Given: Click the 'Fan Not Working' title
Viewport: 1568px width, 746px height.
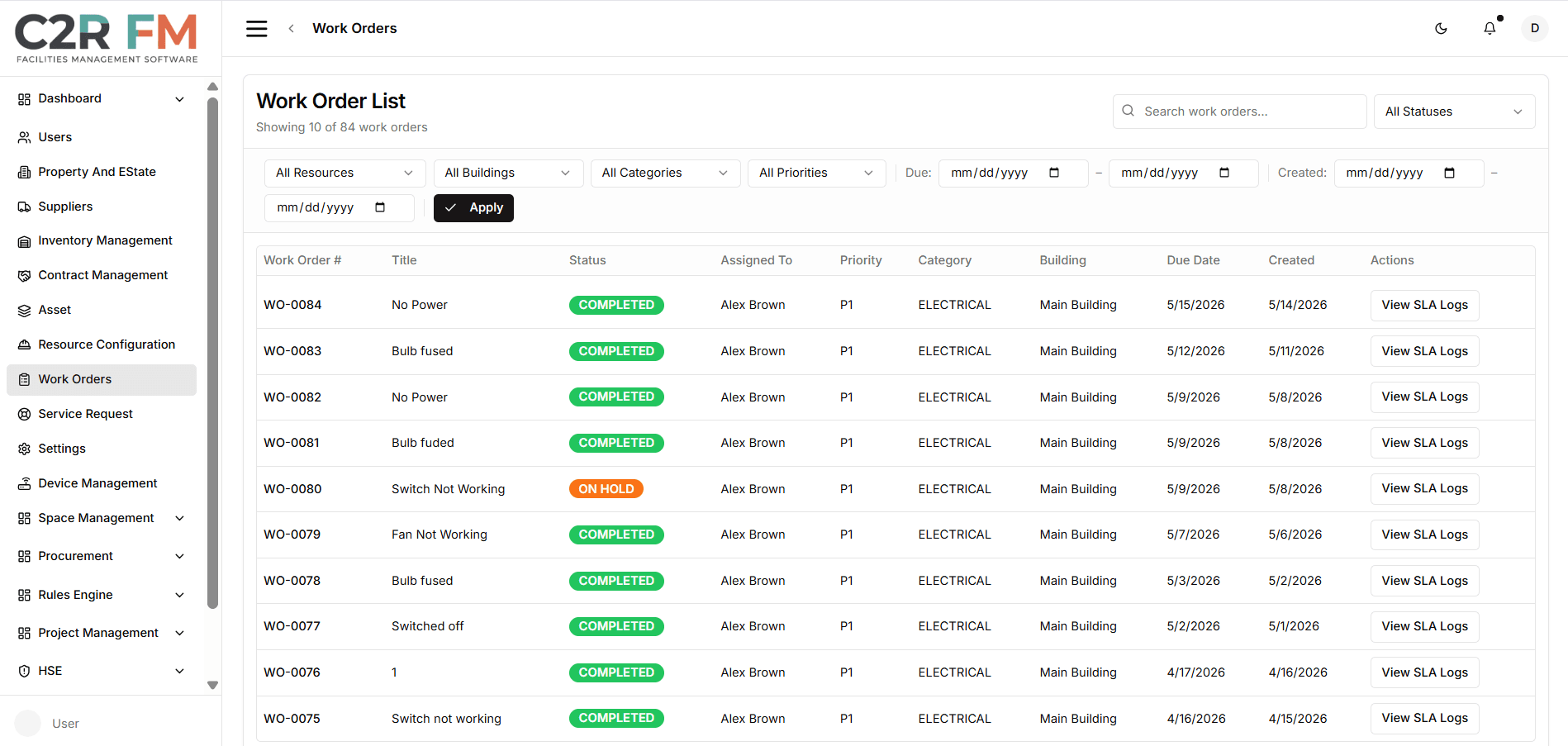Looking at the screenshot, I should point(440,535).
